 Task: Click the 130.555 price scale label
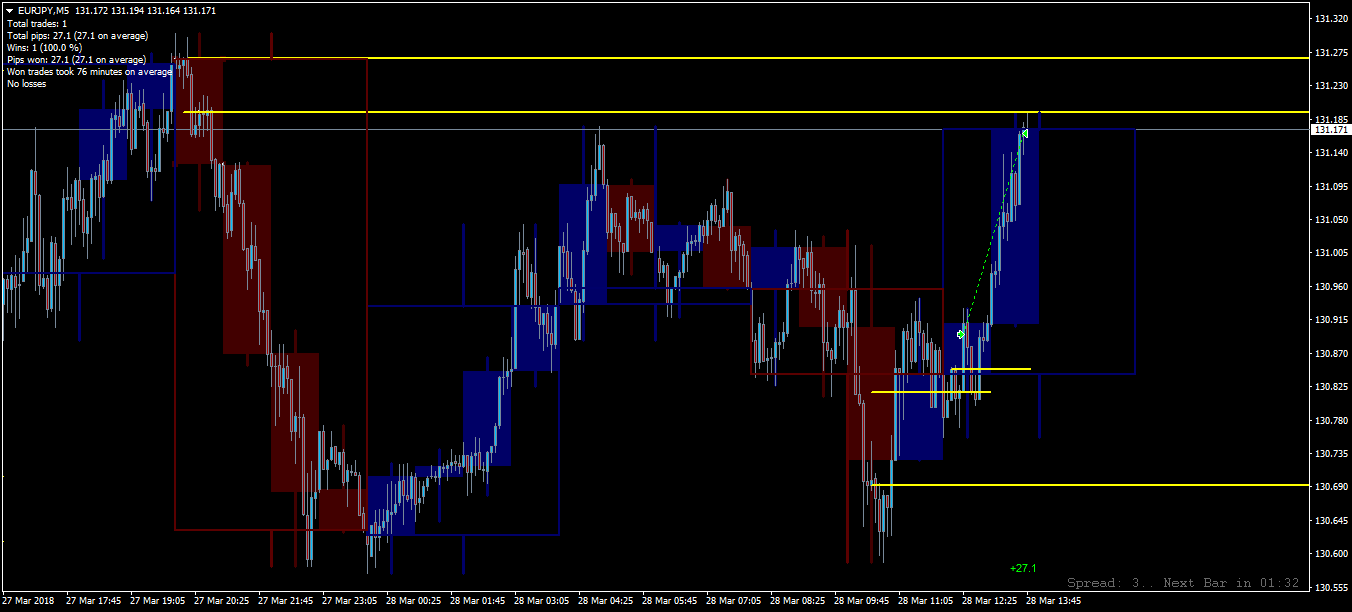pos(1331,587)
